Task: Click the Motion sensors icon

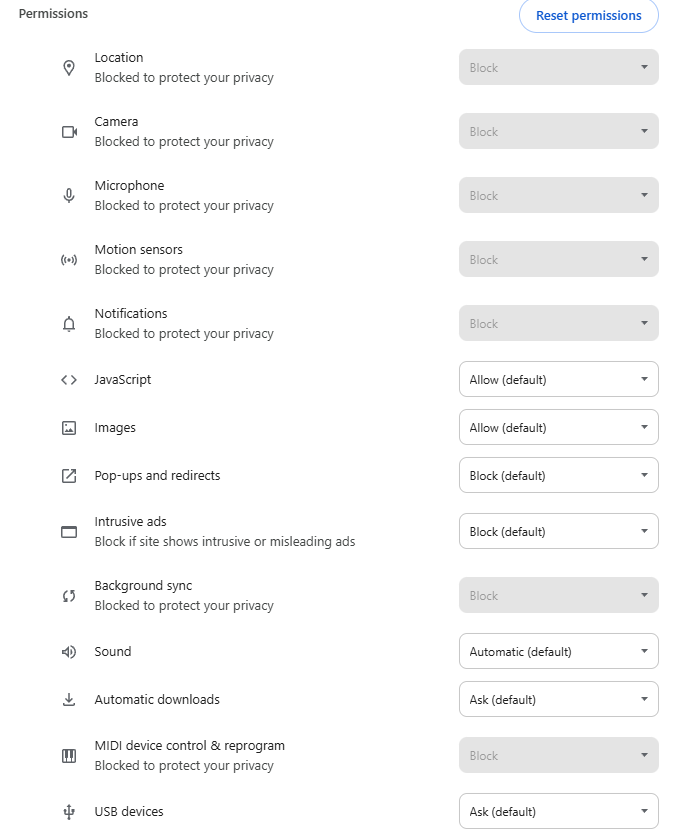Action: point(69,260)
